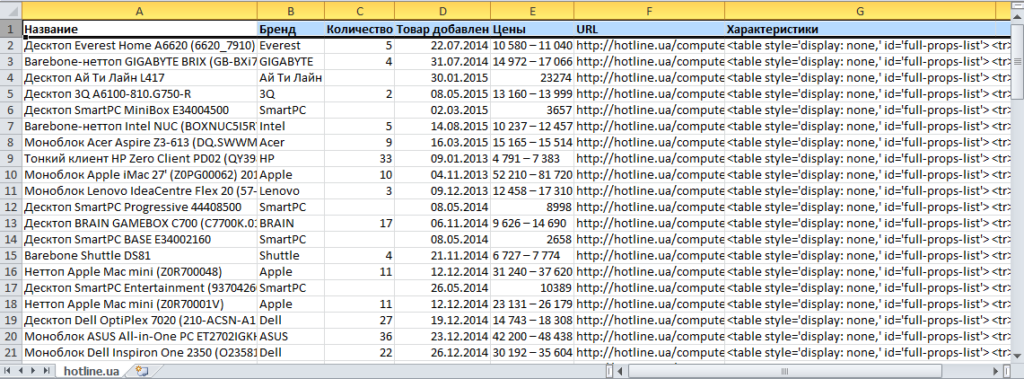This screenshot has height=379, width=1024.
Task: Select row 17 header
Action: tap(10, 288)
